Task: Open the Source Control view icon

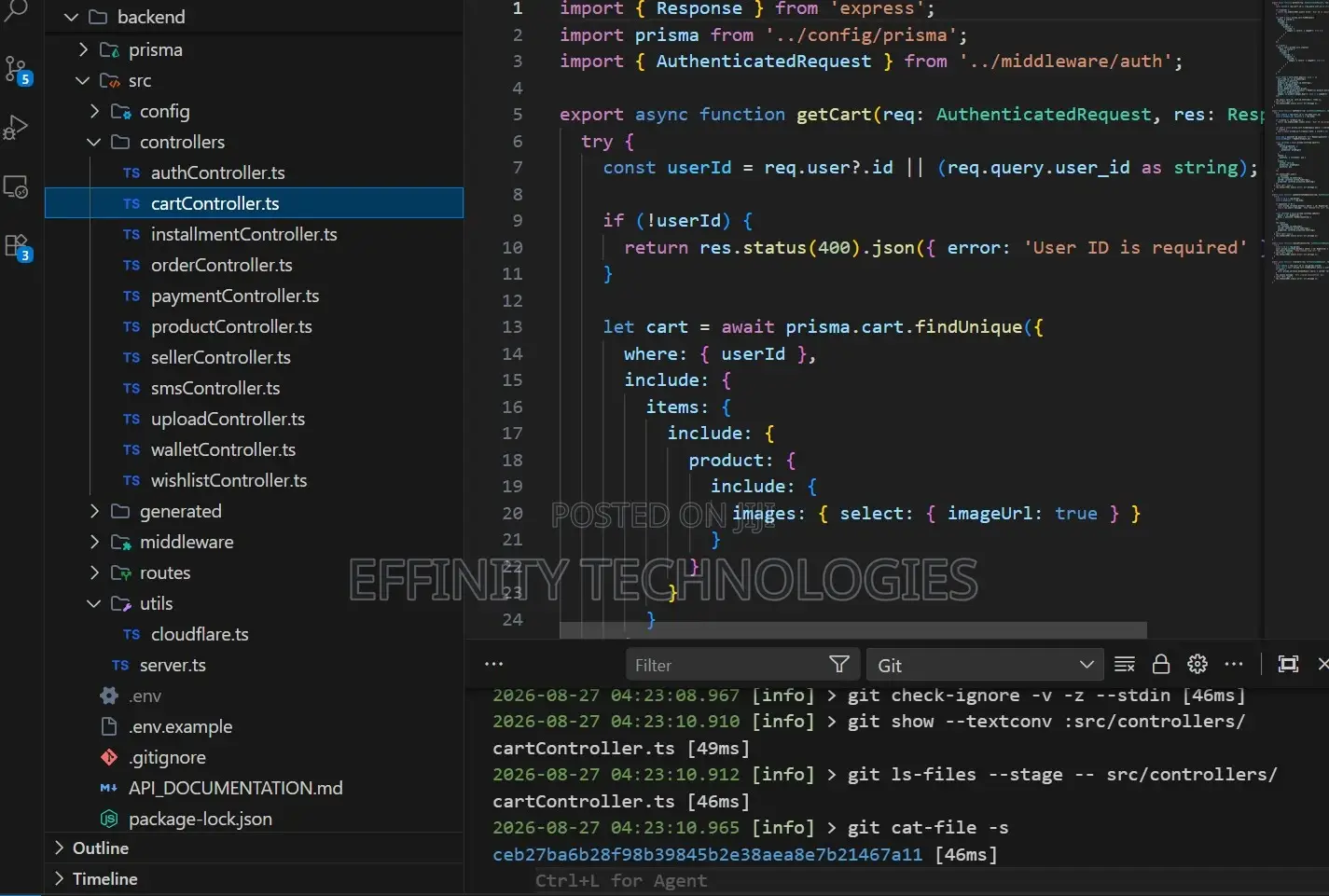Action: click(x=17, y=70)
